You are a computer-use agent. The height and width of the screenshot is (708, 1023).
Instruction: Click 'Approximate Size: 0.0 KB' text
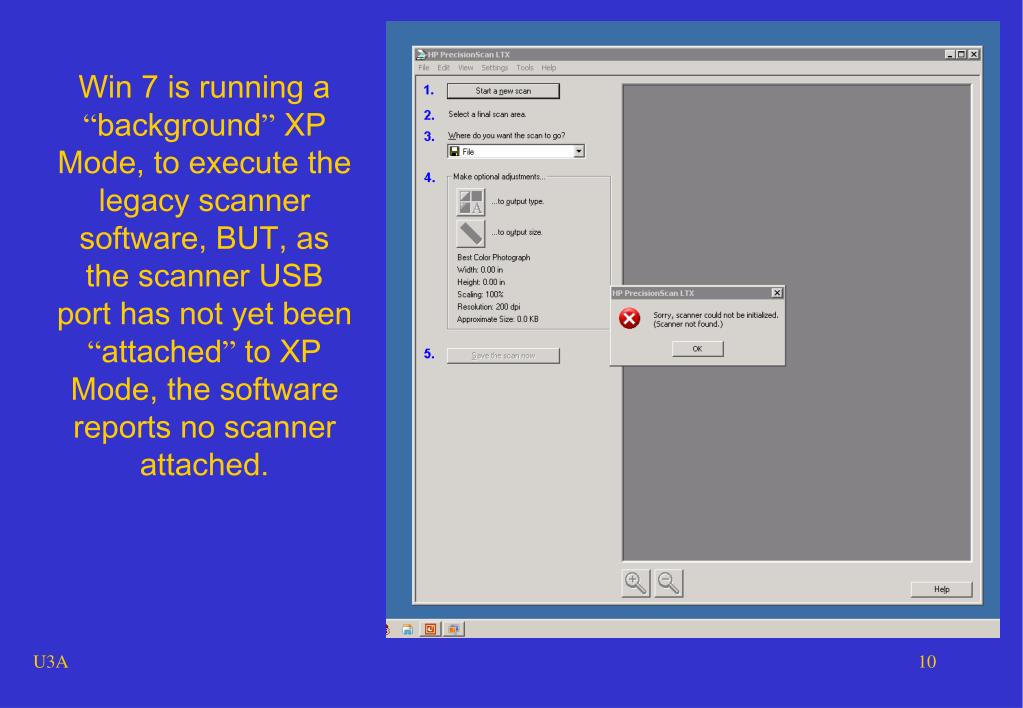pos(498,319)
